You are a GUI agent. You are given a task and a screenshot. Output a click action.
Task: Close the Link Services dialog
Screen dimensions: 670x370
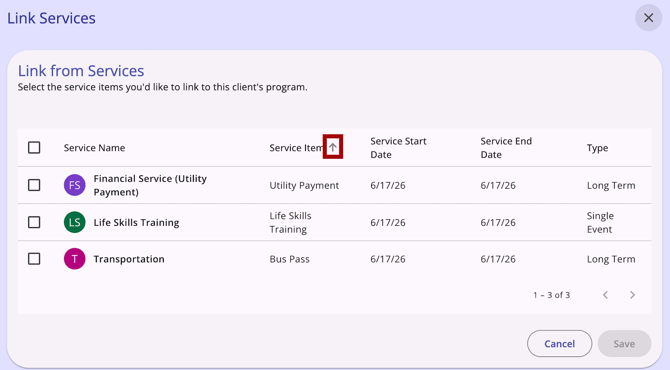(x=648, y=18)
